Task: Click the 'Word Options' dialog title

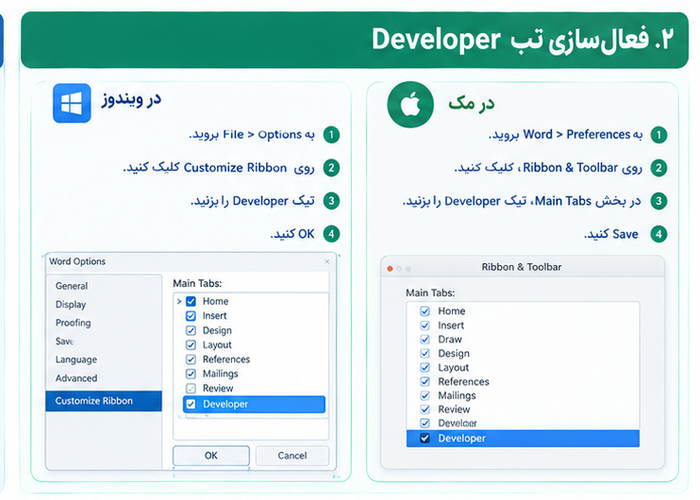Action: (x=77, y=262)
